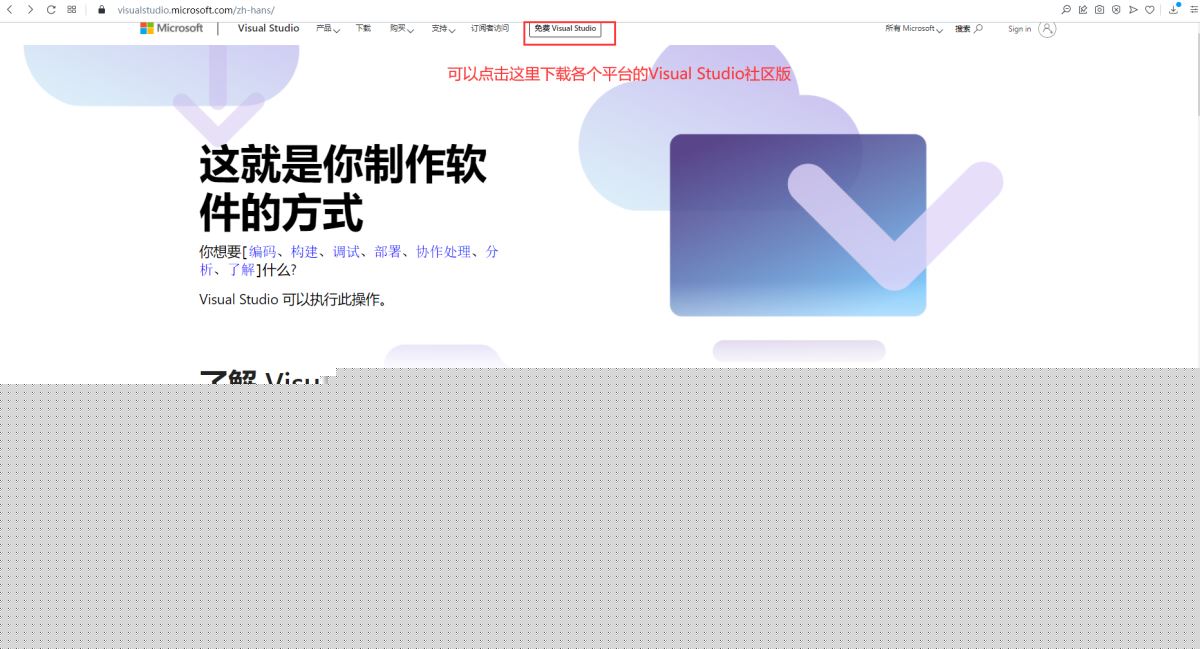Reload the page with the refresh icon
The width and height of the screenshot is (1200, 649).
click(51, 9)
